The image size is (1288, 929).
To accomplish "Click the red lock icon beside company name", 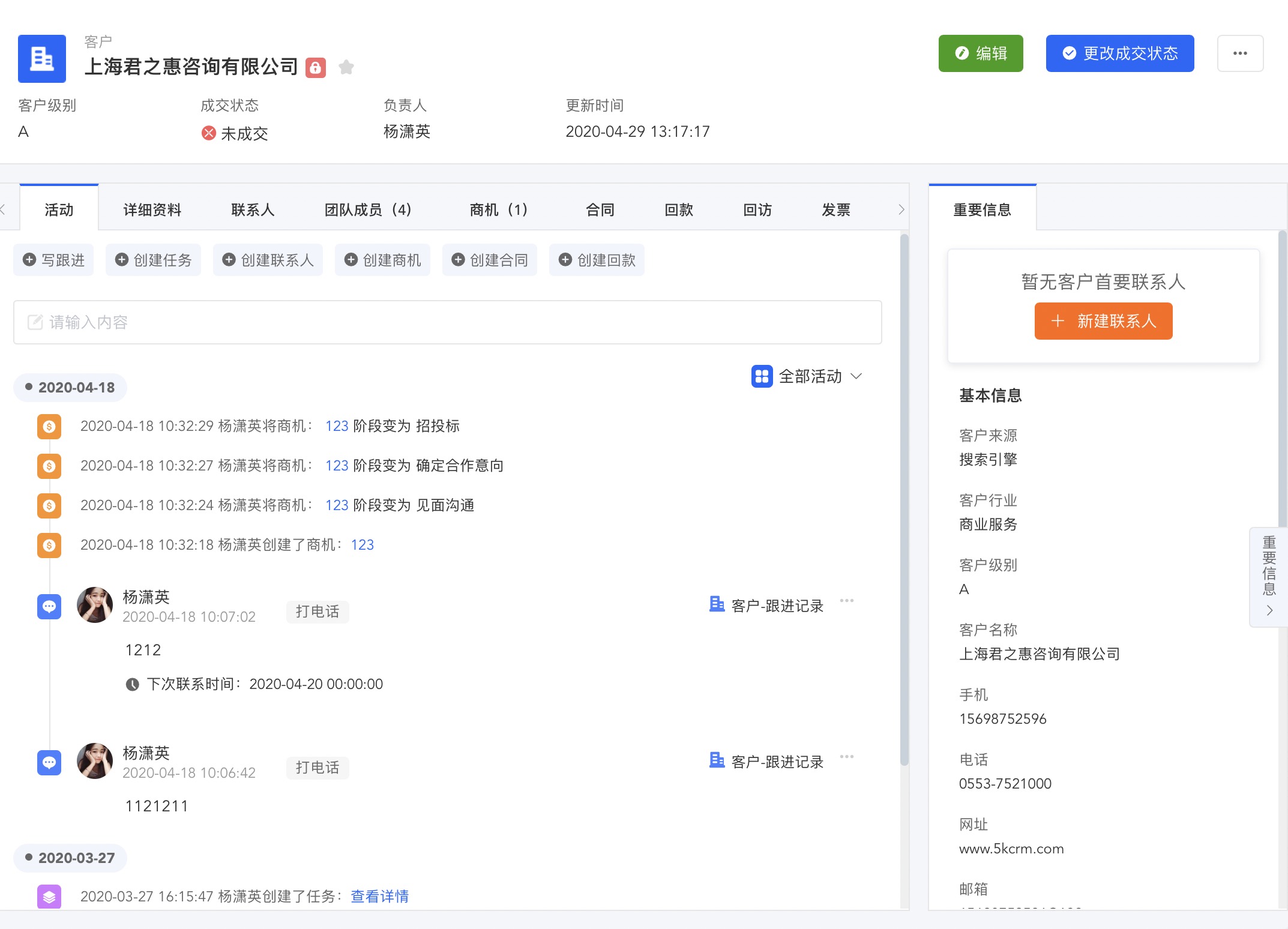I will tap(316, 67).
